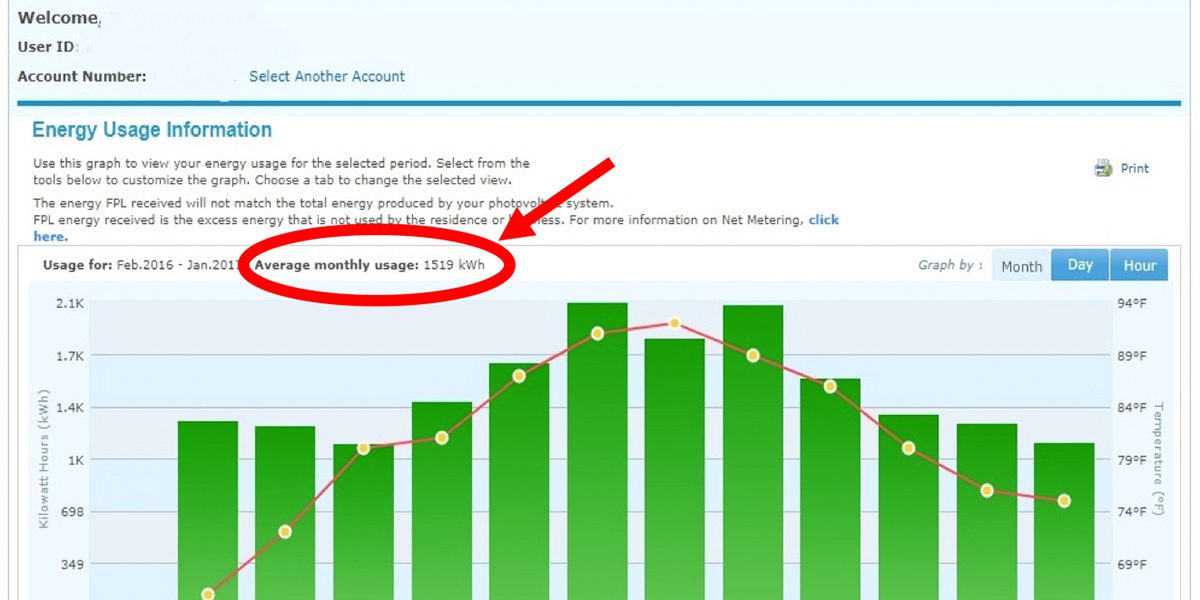Viewport: 1200px width, 600px height.
Task: Click the last green bar on the right
Action: pos(1064,530)
